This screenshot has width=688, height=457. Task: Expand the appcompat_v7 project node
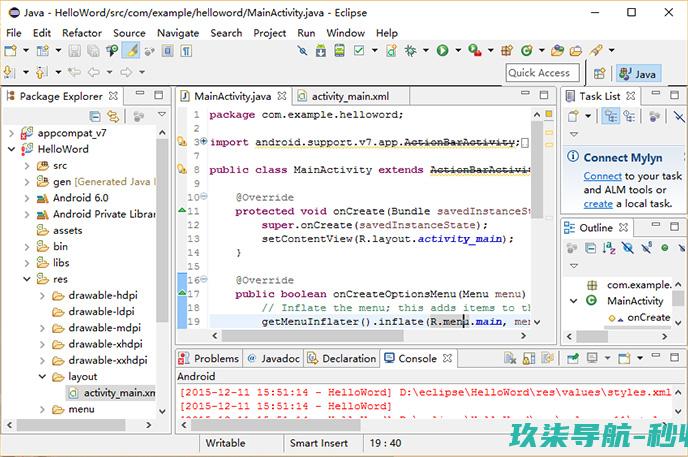pyautogui.click(x=11, y=133)
